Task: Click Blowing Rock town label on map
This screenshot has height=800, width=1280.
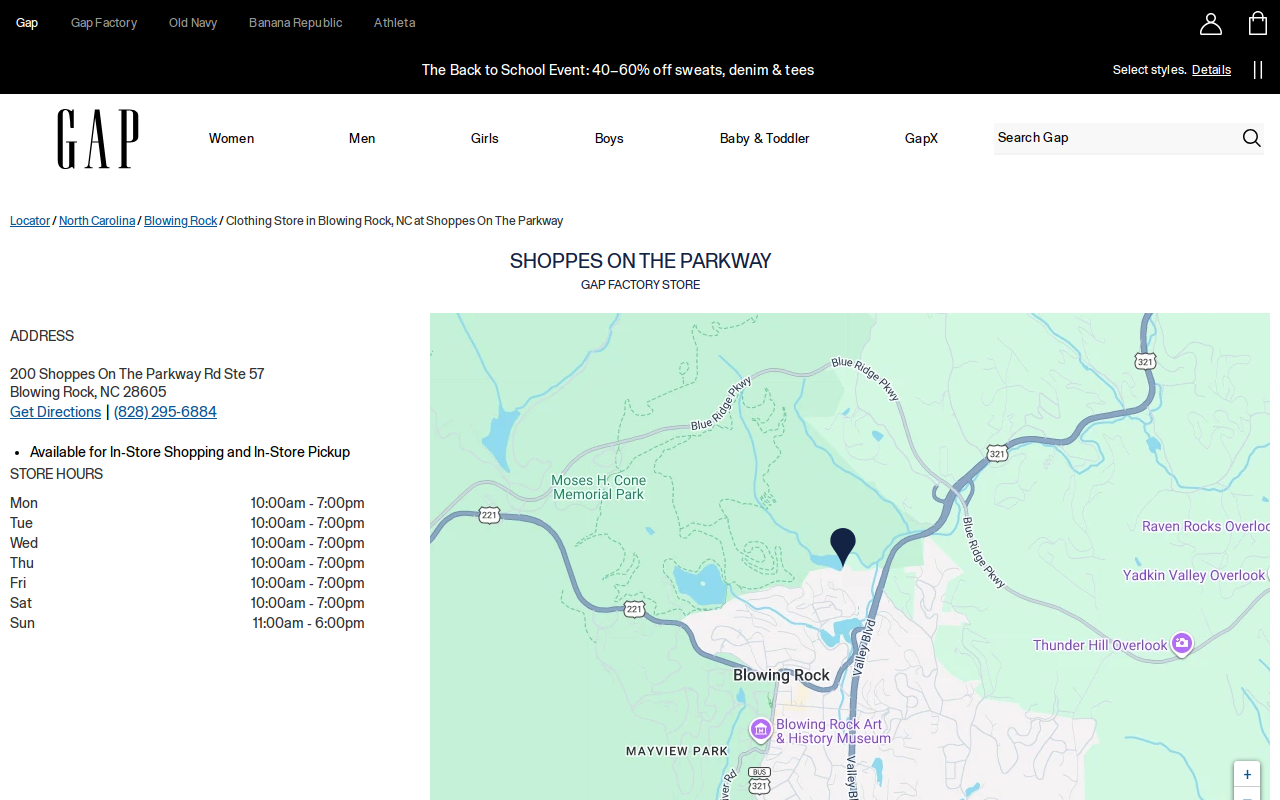Action: (x=782, y=675)
